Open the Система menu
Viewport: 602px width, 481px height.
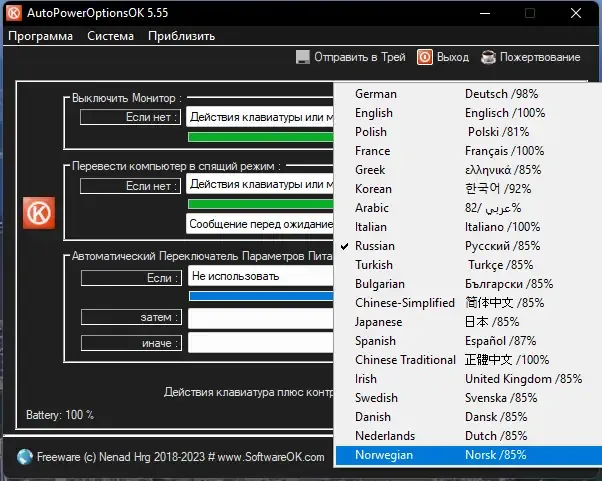pos(111,36)
